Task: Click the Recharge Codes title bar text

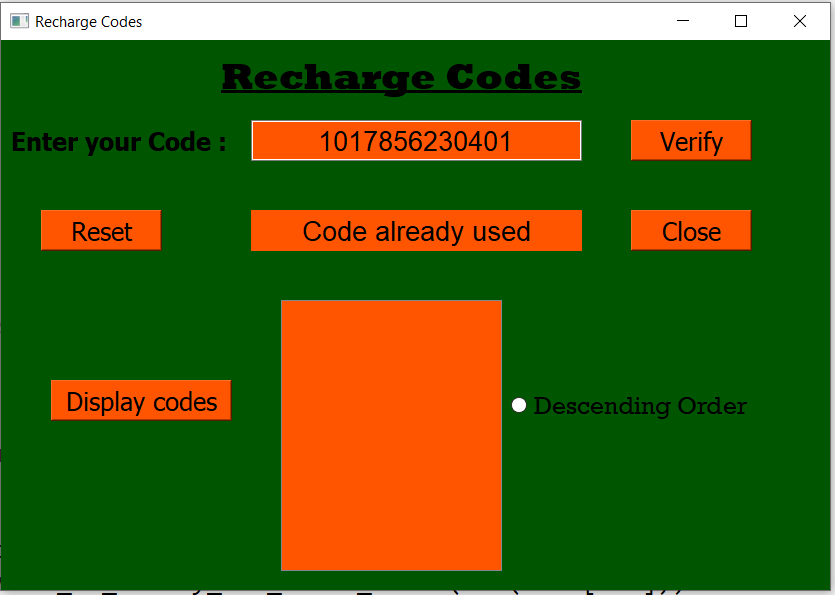Action: pyautogui.click(x=88, y=22)
